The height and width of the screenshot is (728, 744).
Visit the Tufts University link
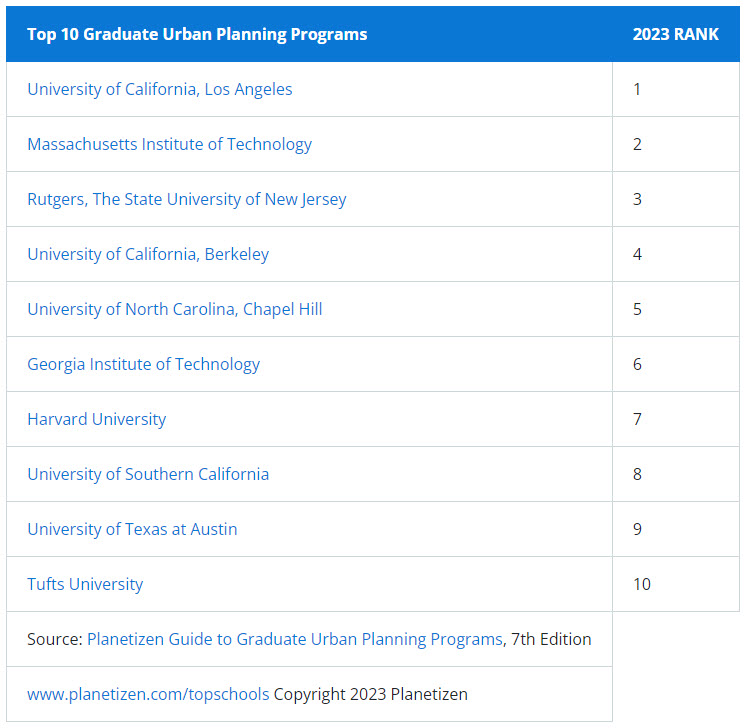click(85, 584)
